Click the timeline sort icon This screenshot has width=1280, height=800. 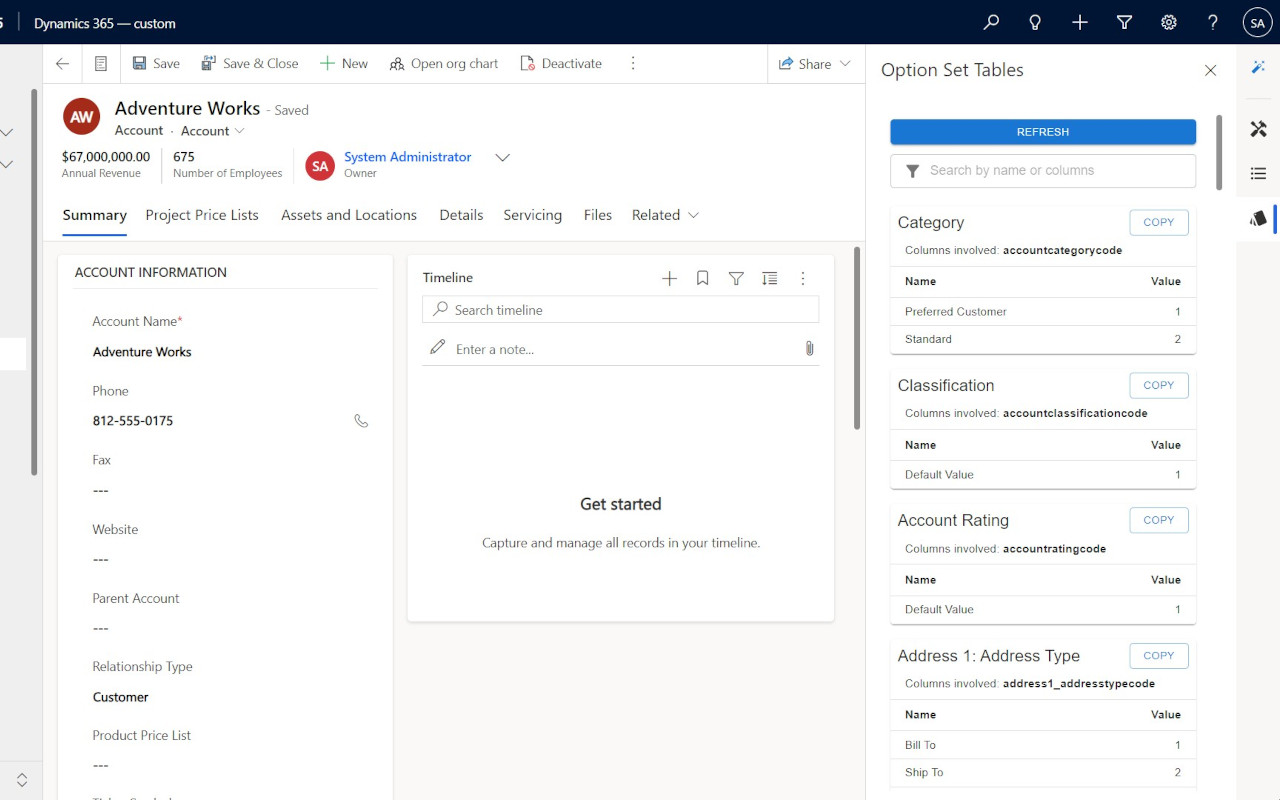click(769, 279)
